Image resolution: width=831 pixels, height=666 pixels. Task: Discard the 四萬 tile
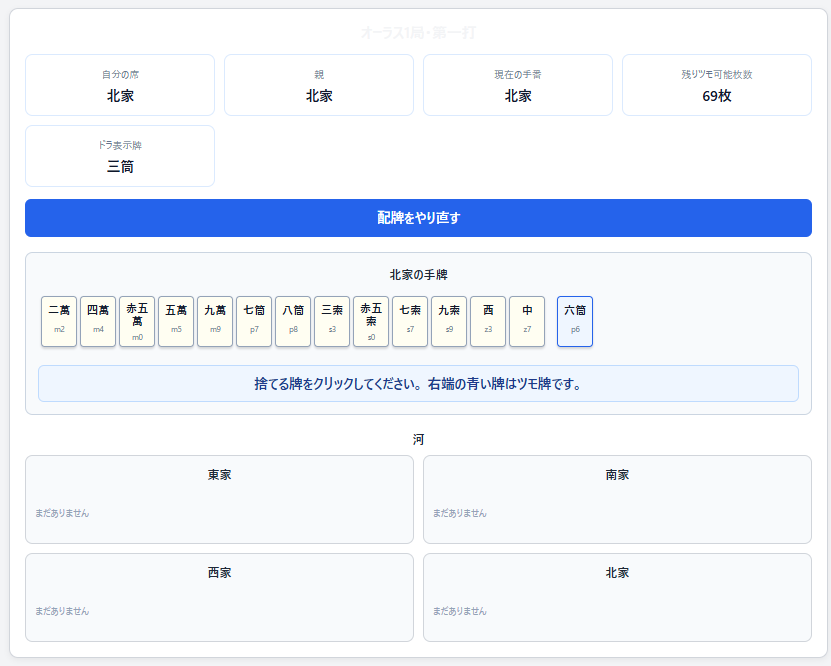coord(98,322)
